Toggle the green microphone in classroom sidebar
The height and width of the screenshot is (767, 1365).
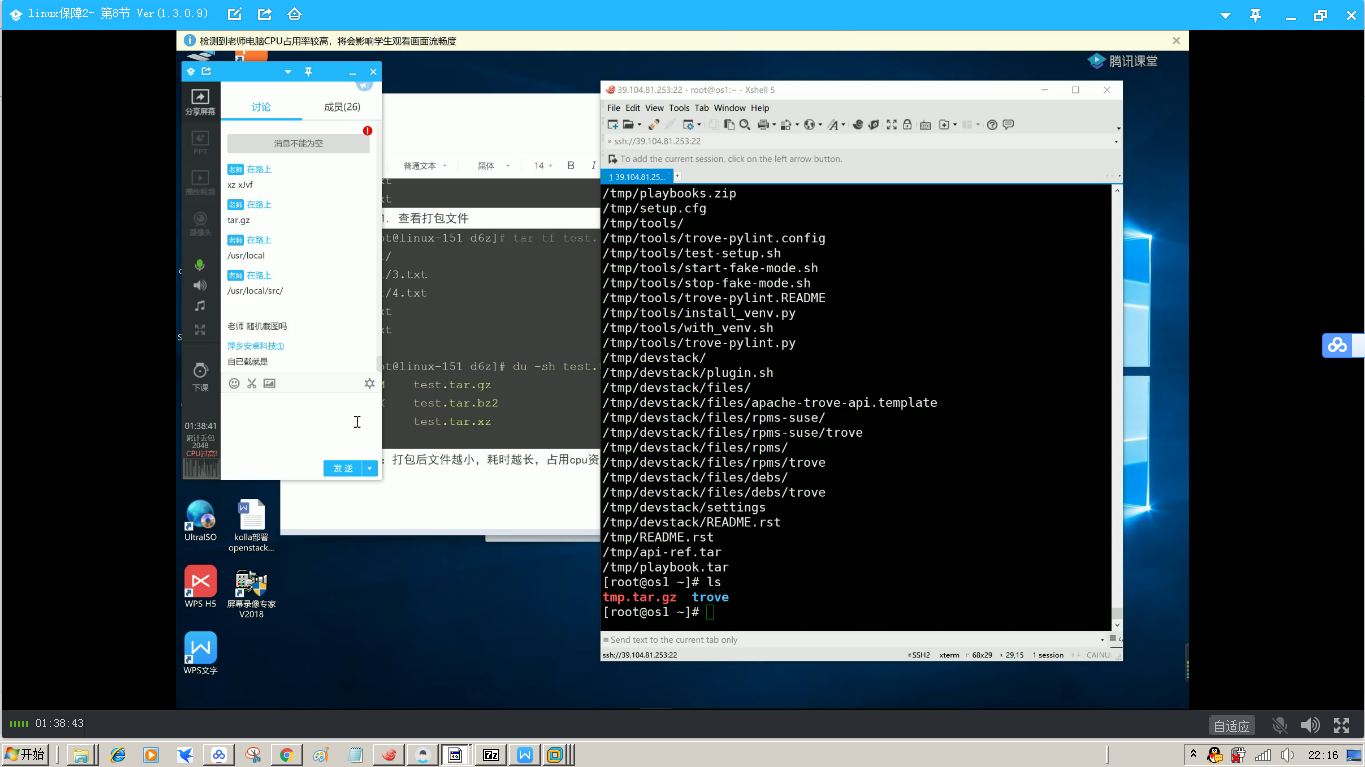click(200, 266)
